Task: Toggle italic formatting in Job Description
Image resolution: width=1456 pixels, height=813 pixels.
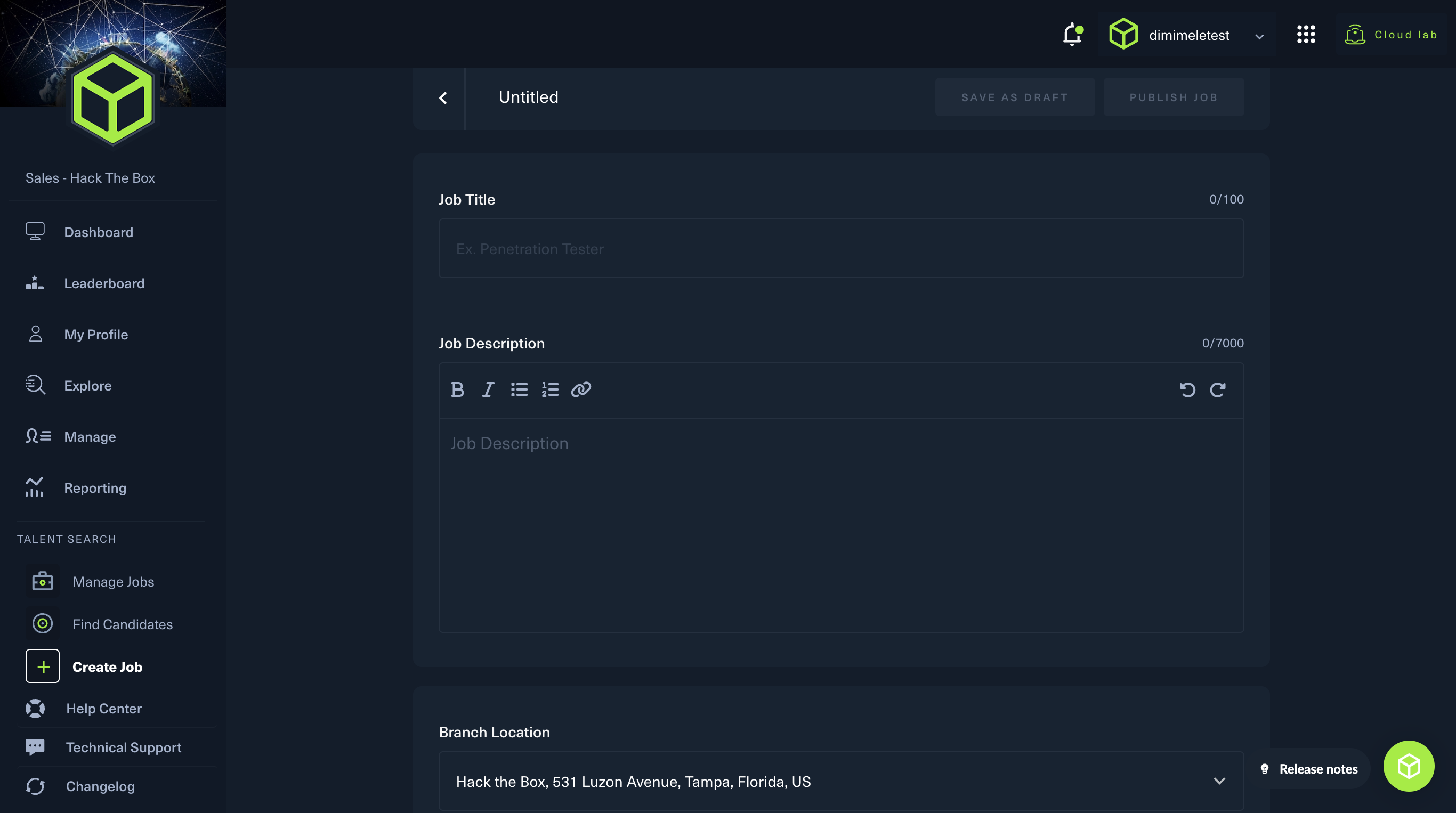Action: tap(488, 390)
